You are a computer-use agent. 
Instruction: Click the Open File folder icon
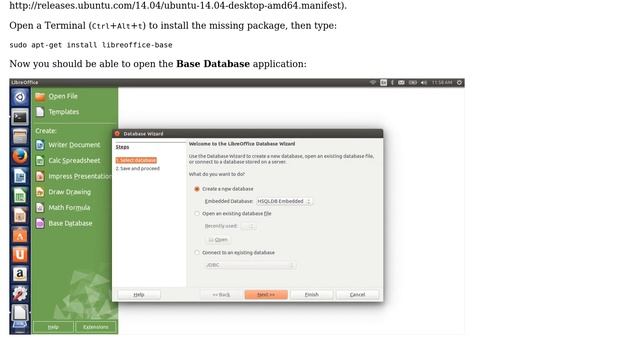tap(40, 96)
